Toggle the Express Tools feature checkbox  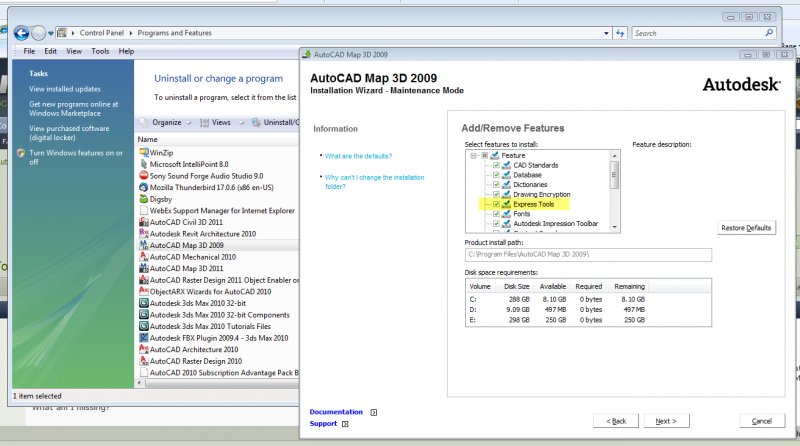tap(496, 204)
